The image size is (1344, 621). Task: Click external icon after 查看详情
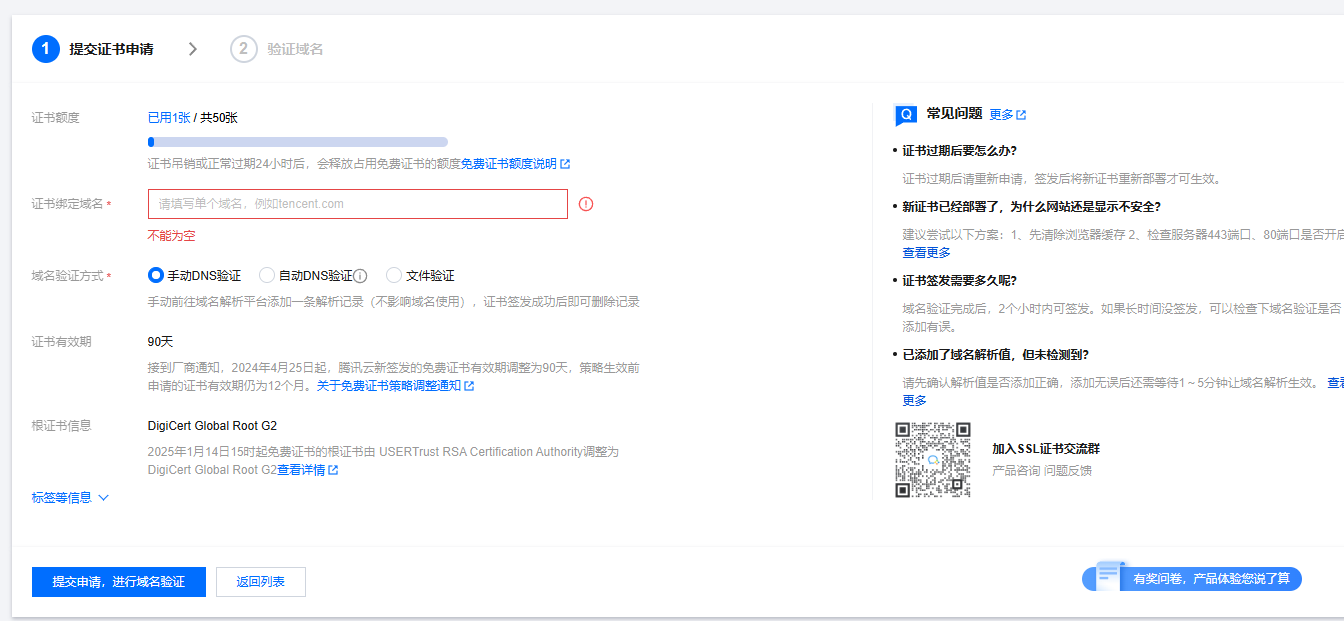333,470
